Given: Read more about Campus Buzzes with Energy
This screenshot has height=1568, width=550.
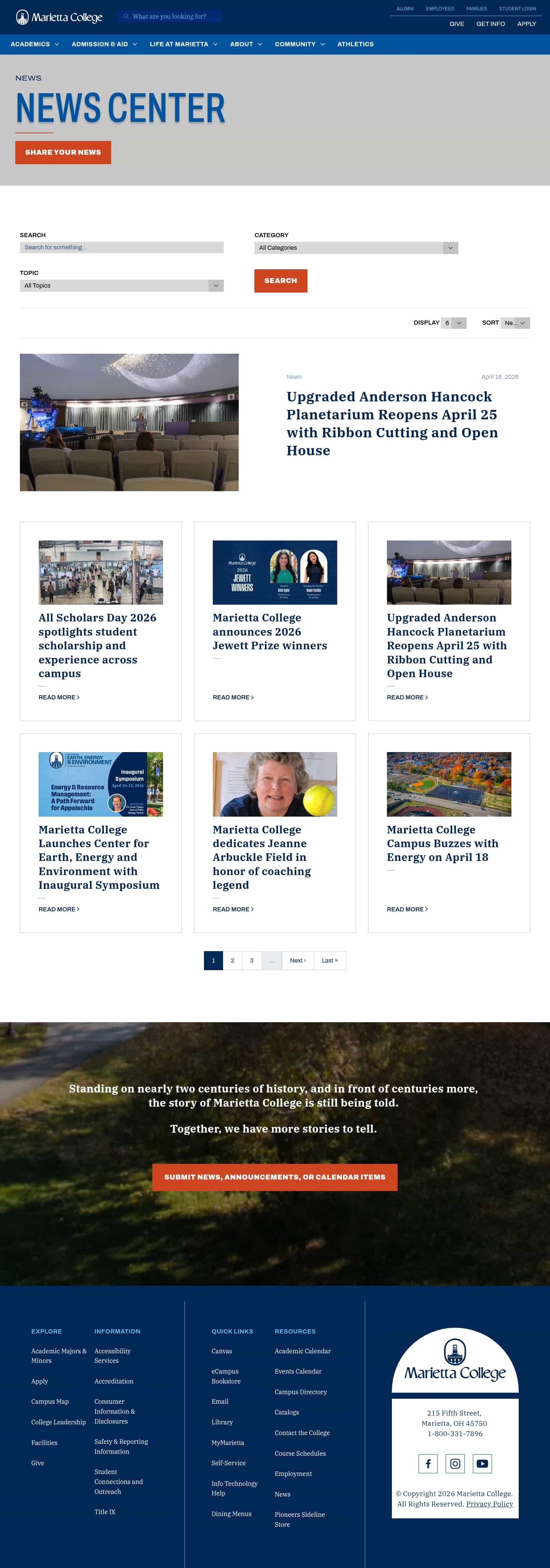Looking at the screenshot, I should pyautogui.click(x=408, y=909).
